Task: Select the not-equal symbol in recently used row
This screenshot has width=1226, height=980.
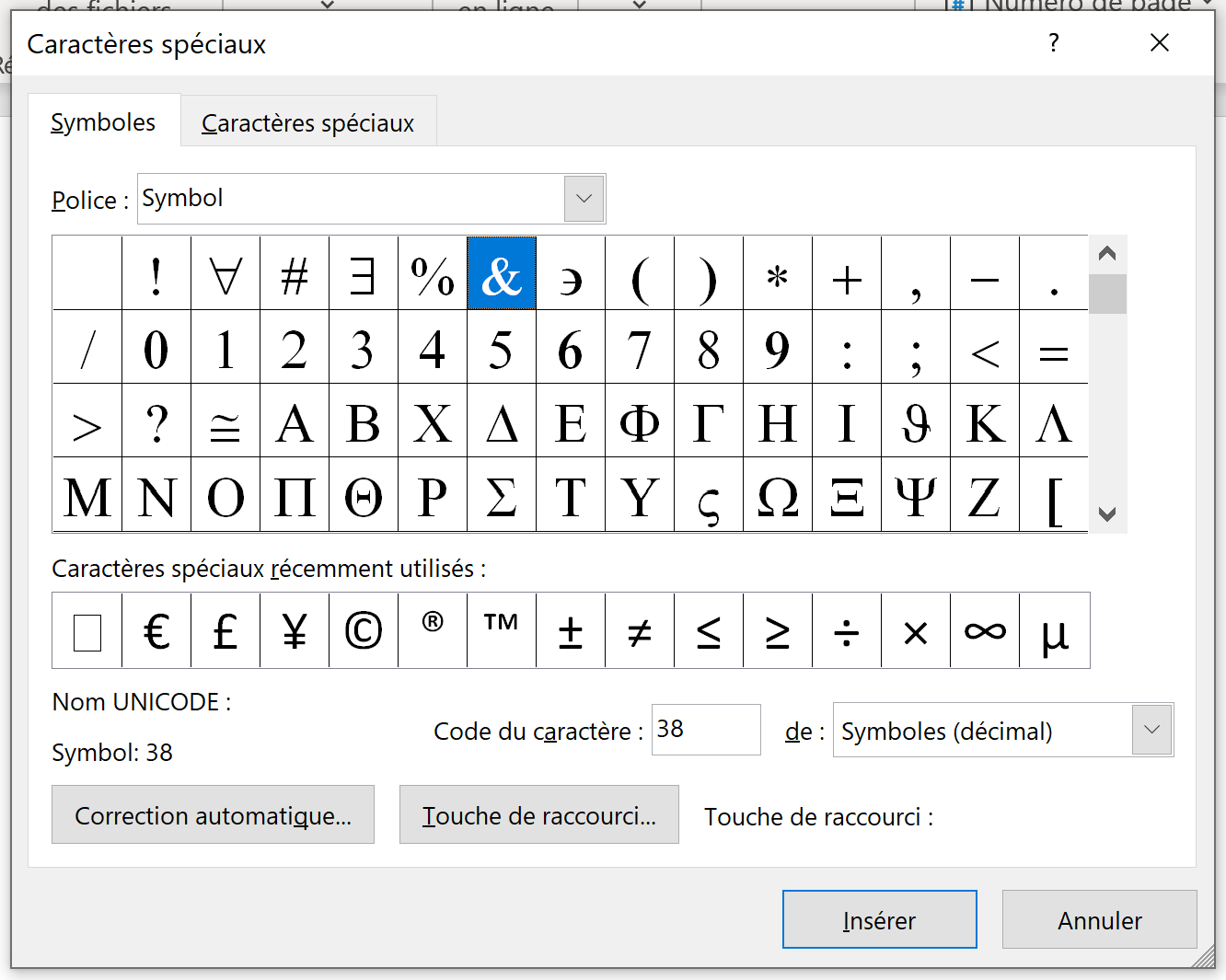Action: coord(639,631)
